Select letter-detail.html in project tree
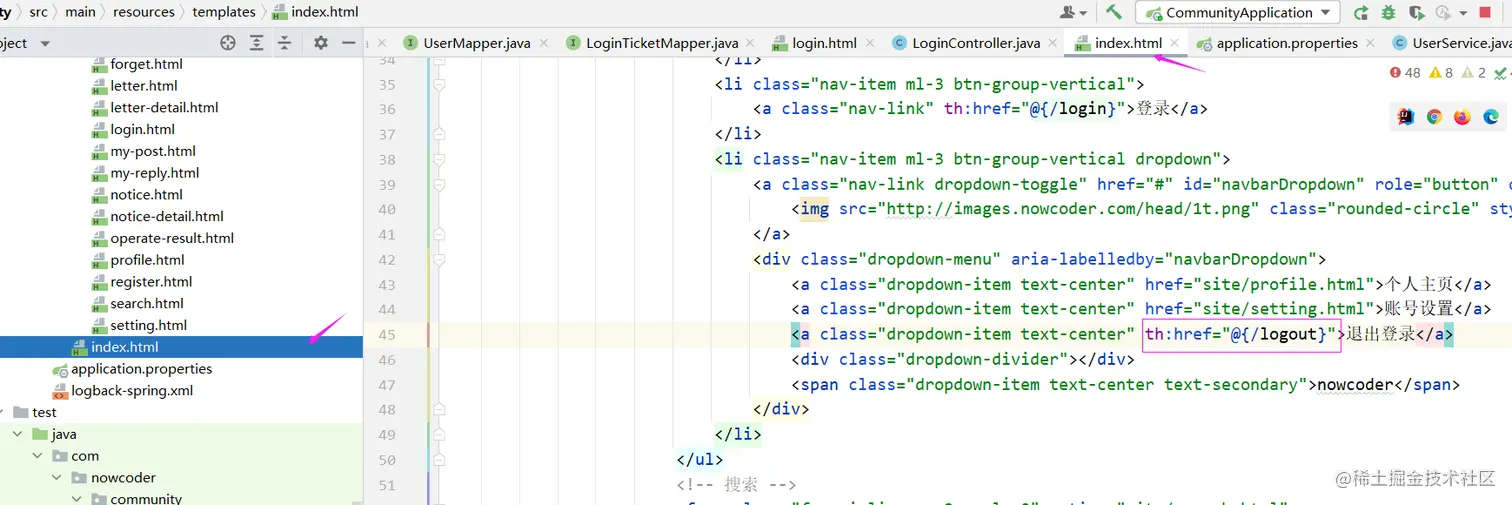Screen dimensions: 1512x505 coord(164,107)
